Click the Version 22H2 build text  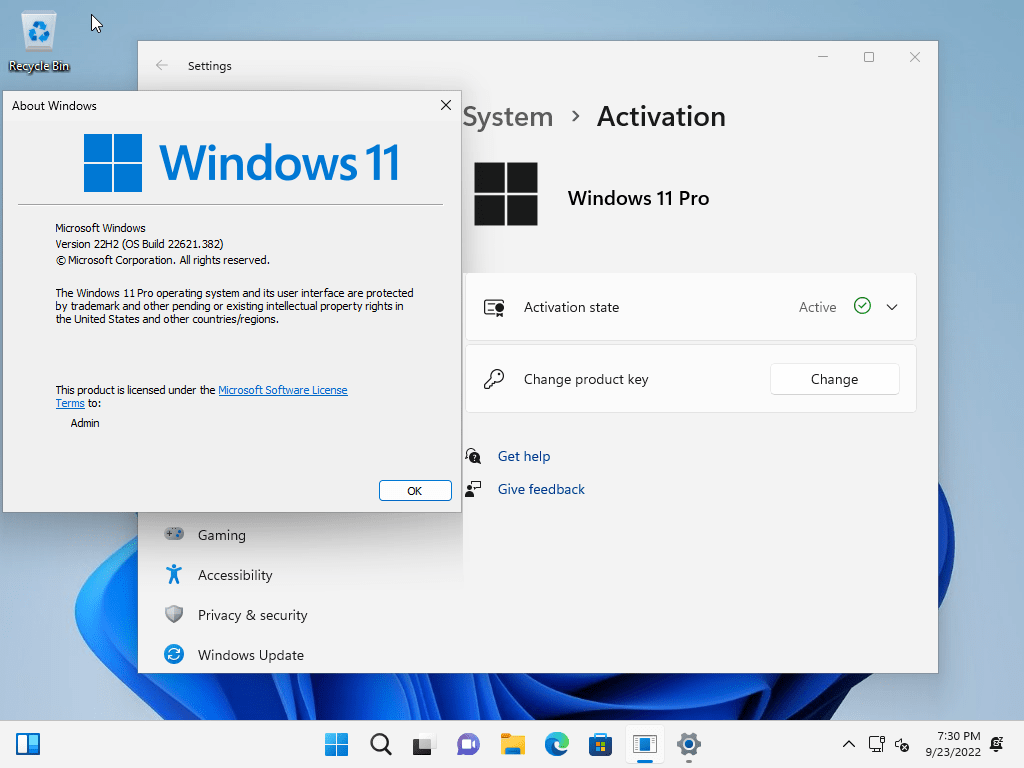[139, 244]
